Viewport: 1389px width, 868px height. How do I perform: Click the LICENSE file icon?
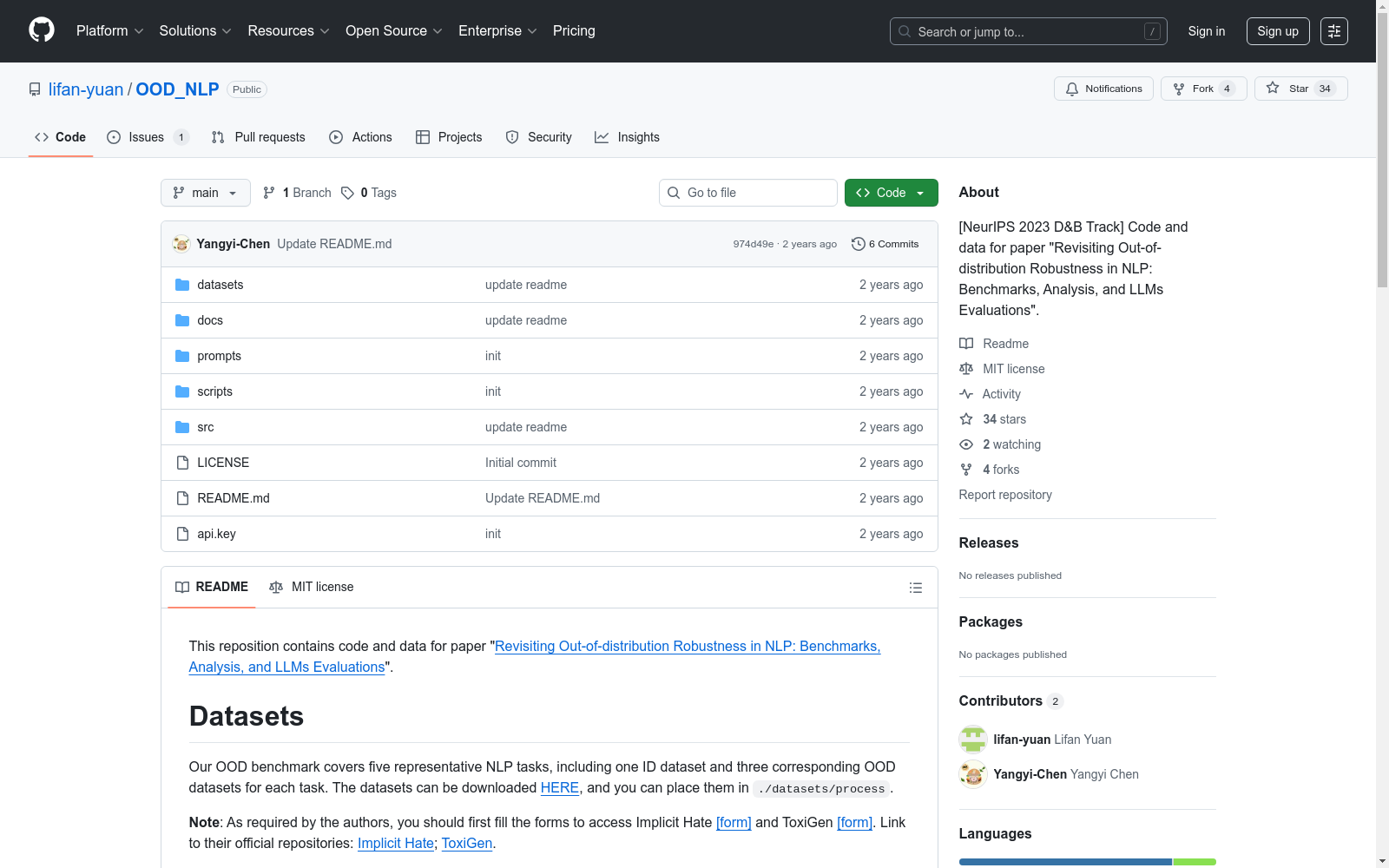182,463
